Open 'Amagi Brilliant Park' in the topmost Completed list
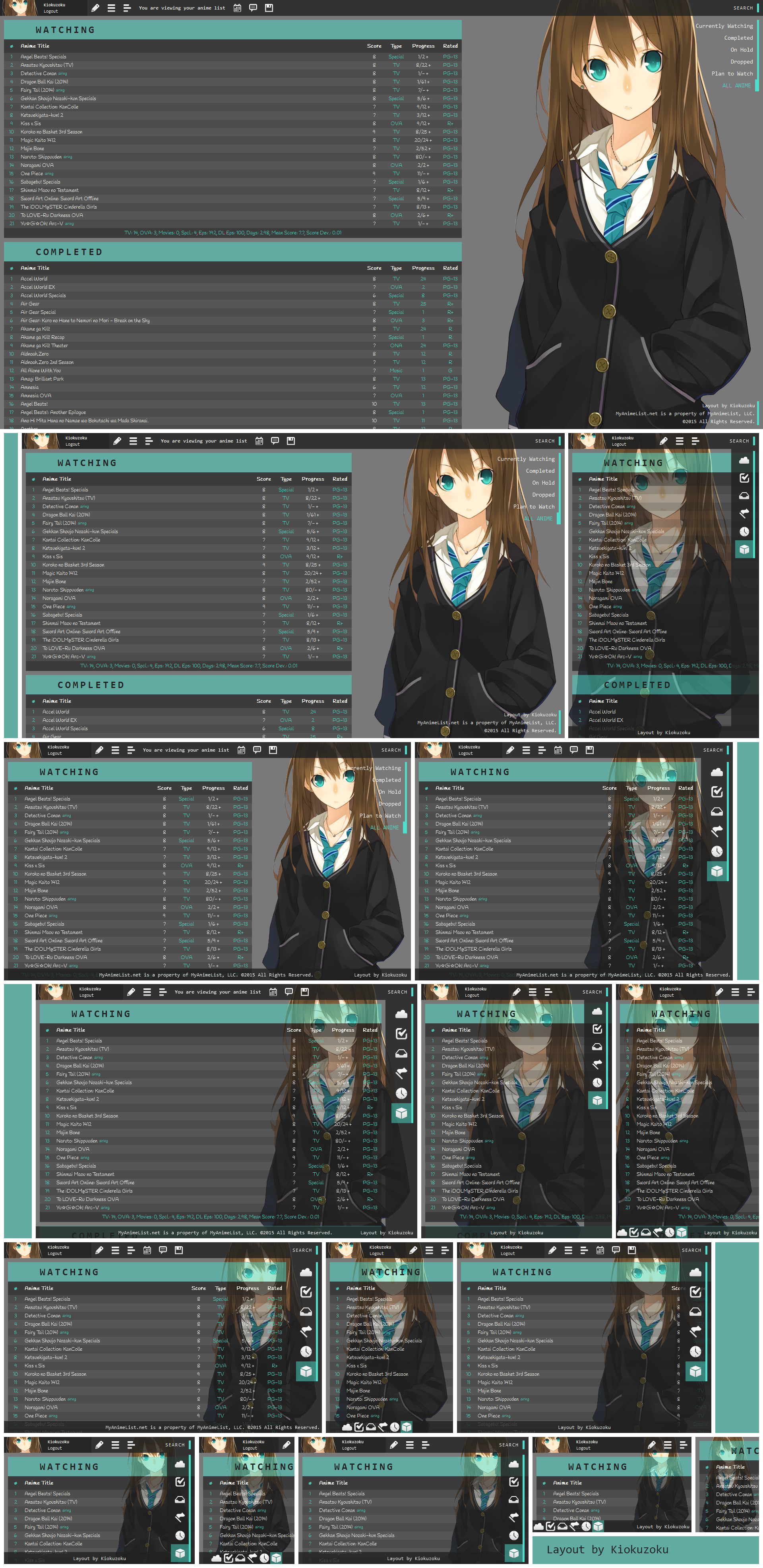This screenshot has width=763, height=1568. pyautogui.click(x=42, y=379)
